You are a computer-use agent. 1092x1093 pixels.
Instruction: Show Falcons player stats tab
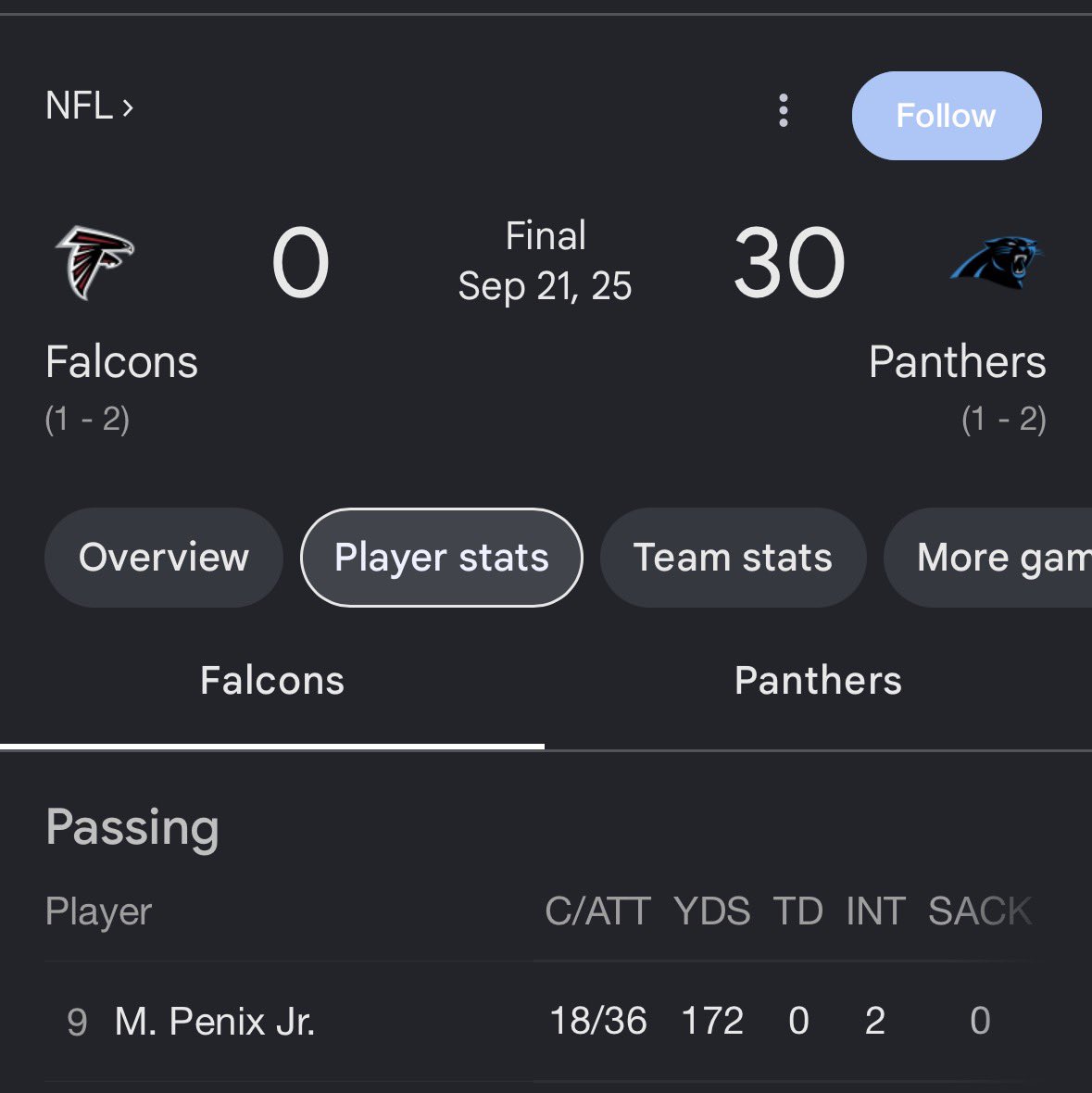click(272, 680)
